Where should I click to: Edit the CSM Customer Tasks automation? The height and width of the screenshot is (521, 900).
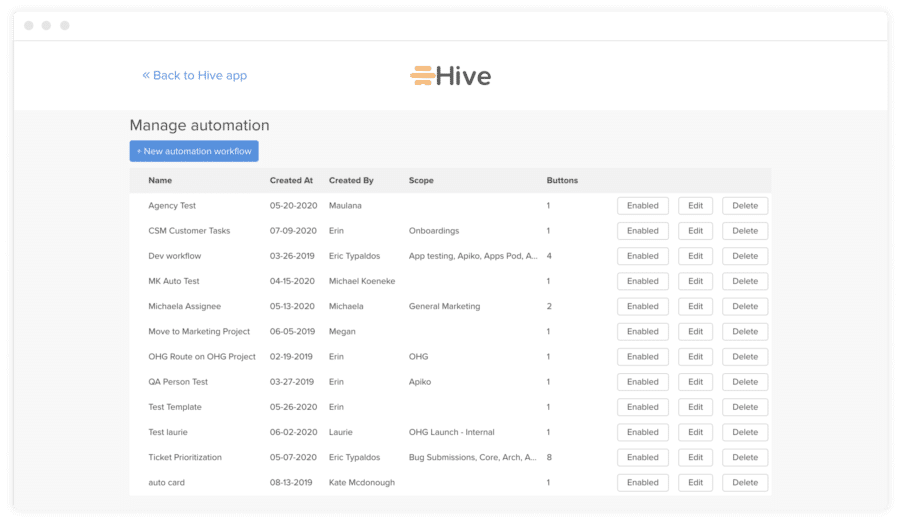pos(695,231)
